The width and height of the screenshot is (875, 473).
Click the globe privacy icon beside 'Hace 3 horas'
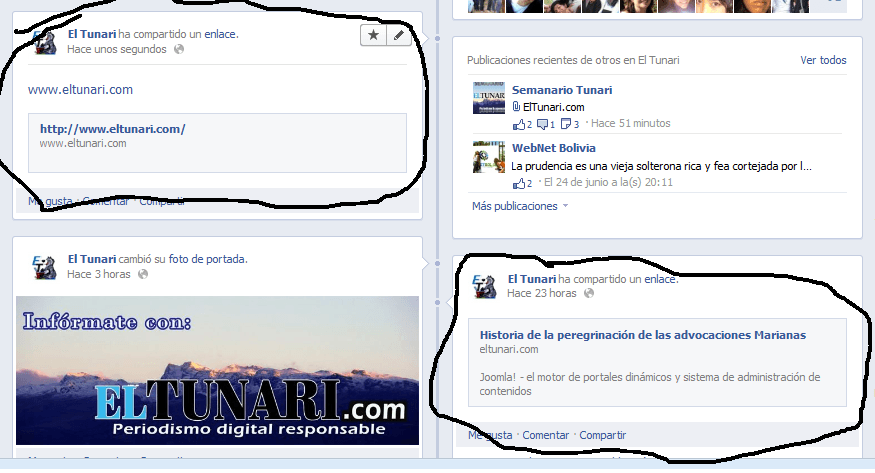click(143, 274)
